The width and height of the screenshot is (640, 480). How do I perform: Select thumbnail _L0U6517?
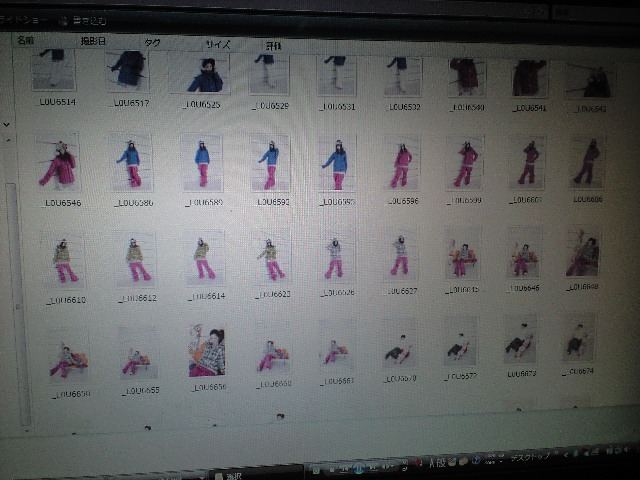pyautogui.click(x=128, y=70)
